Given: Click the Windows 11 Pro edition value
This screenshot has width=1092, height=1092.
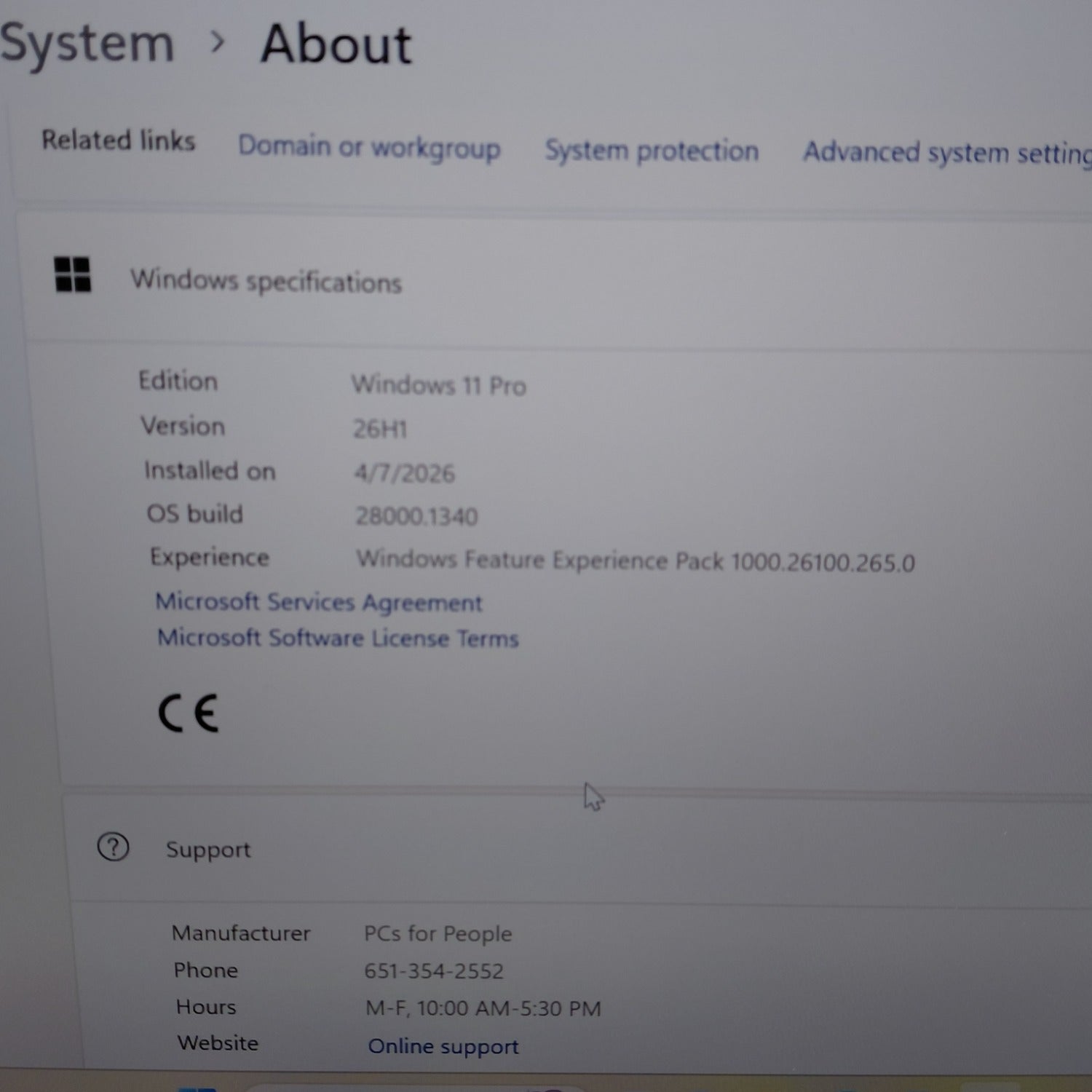Looking at the screenshot, I should pyautogui.click(x=438, y=385).
